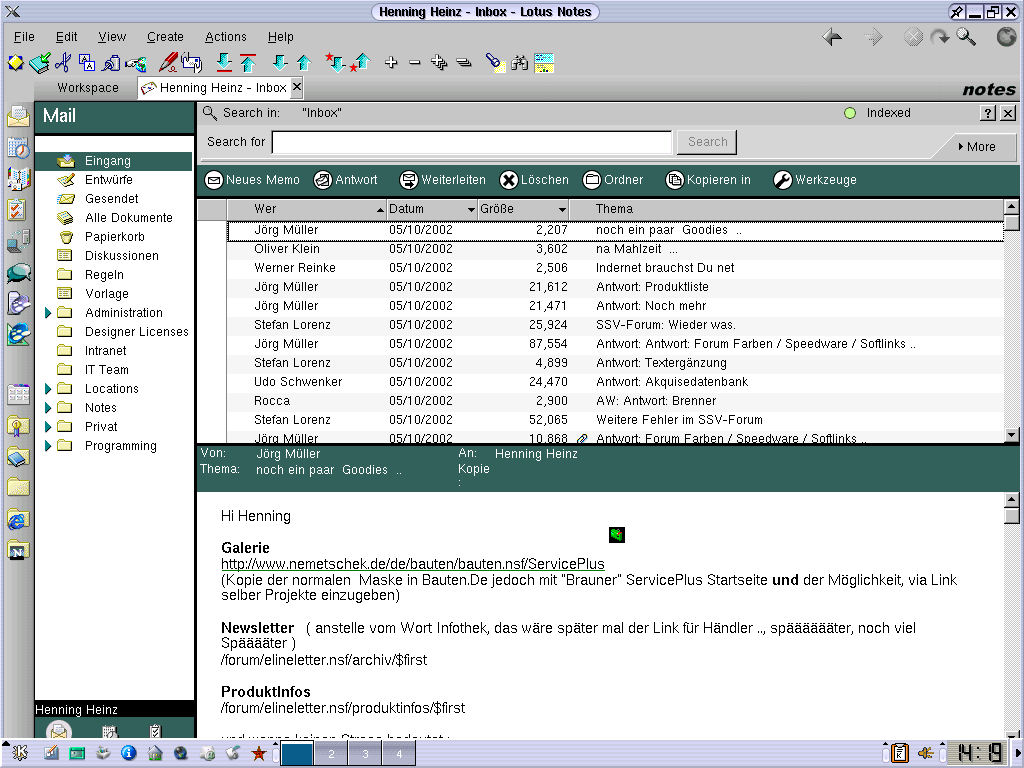
Task: Click the Löschen delete button
Action: pyautogui.click(x=534, y=180)
